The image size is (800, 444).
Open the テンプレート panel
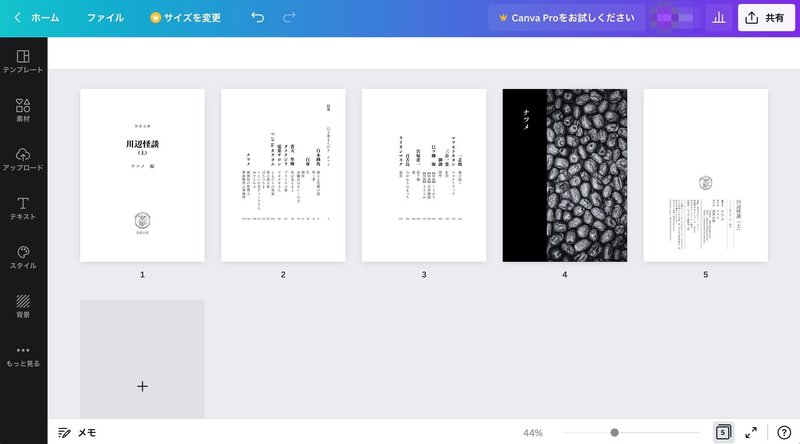coord(23,61)
